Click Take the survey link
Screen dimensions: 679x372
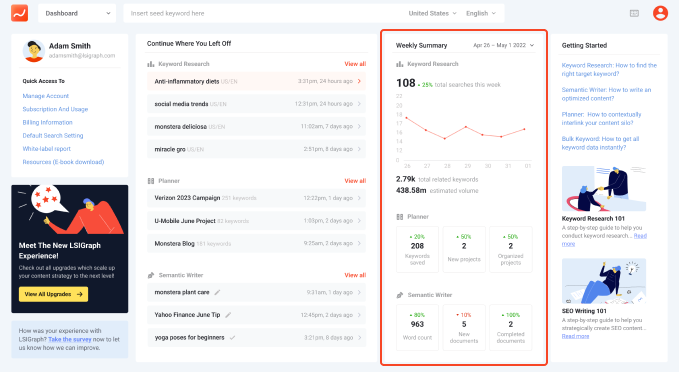[70, 339]
